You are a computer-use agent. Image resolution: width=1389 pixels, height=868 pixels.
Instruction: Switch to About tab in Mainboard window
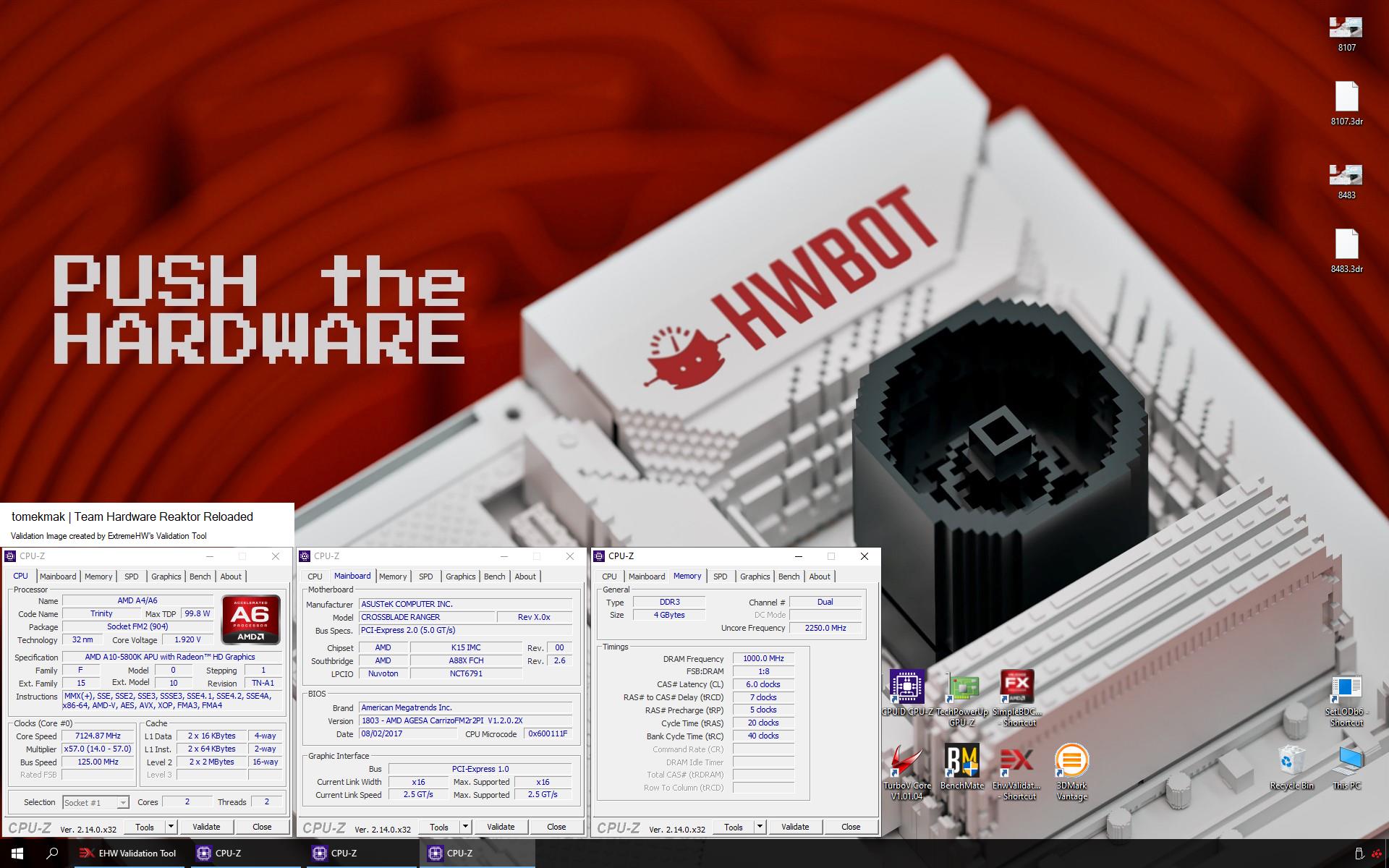click(525, 576)
